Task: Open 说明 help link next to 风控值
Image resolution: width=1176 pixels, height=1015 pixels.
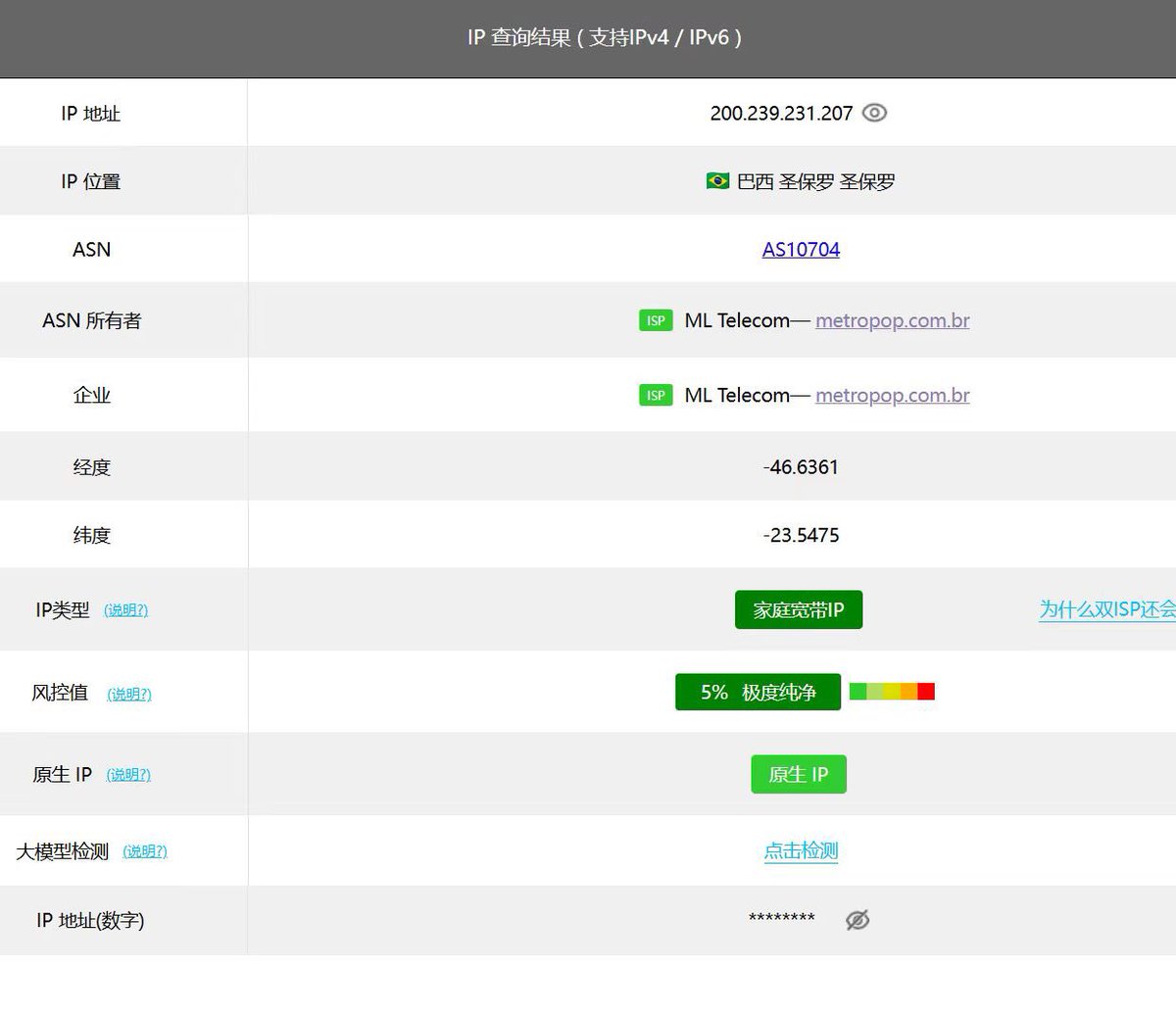Action: (x=129, y=695)
